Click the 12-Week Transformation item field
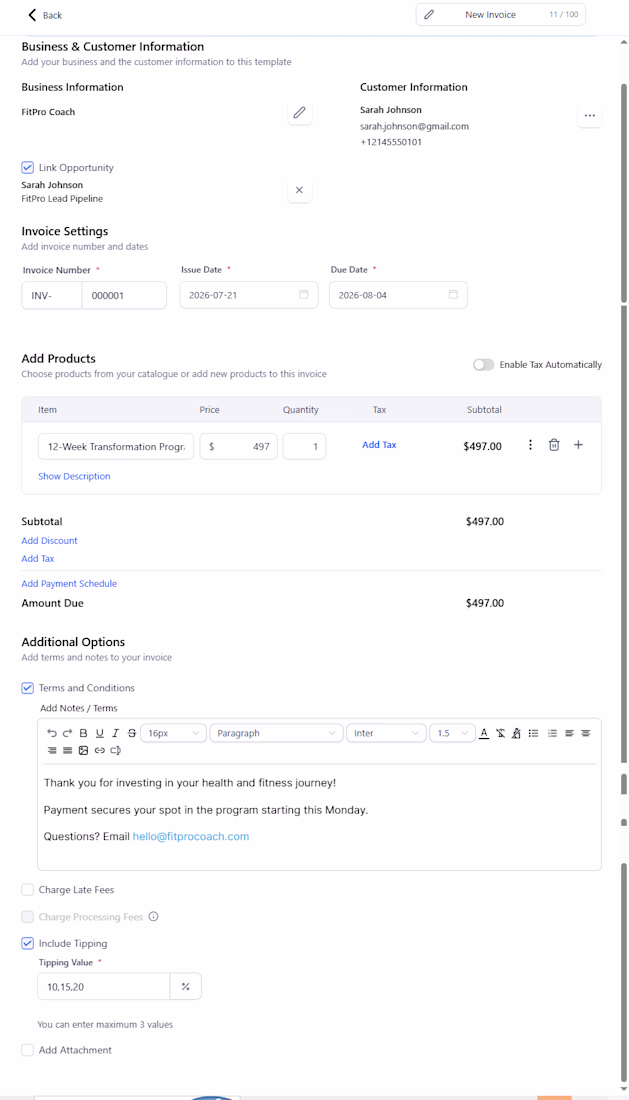The image size is (629, 1100). pyautogui.click(x=116, y=446)
